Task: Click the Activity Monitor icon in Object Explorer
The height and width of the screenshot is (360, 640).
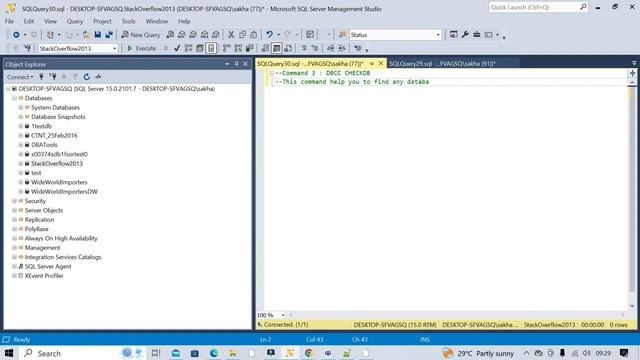Action: 98,77
